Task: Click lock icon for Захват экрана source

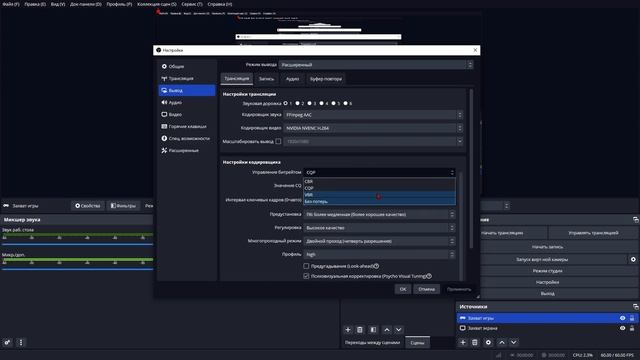Action: click(632, 328)
